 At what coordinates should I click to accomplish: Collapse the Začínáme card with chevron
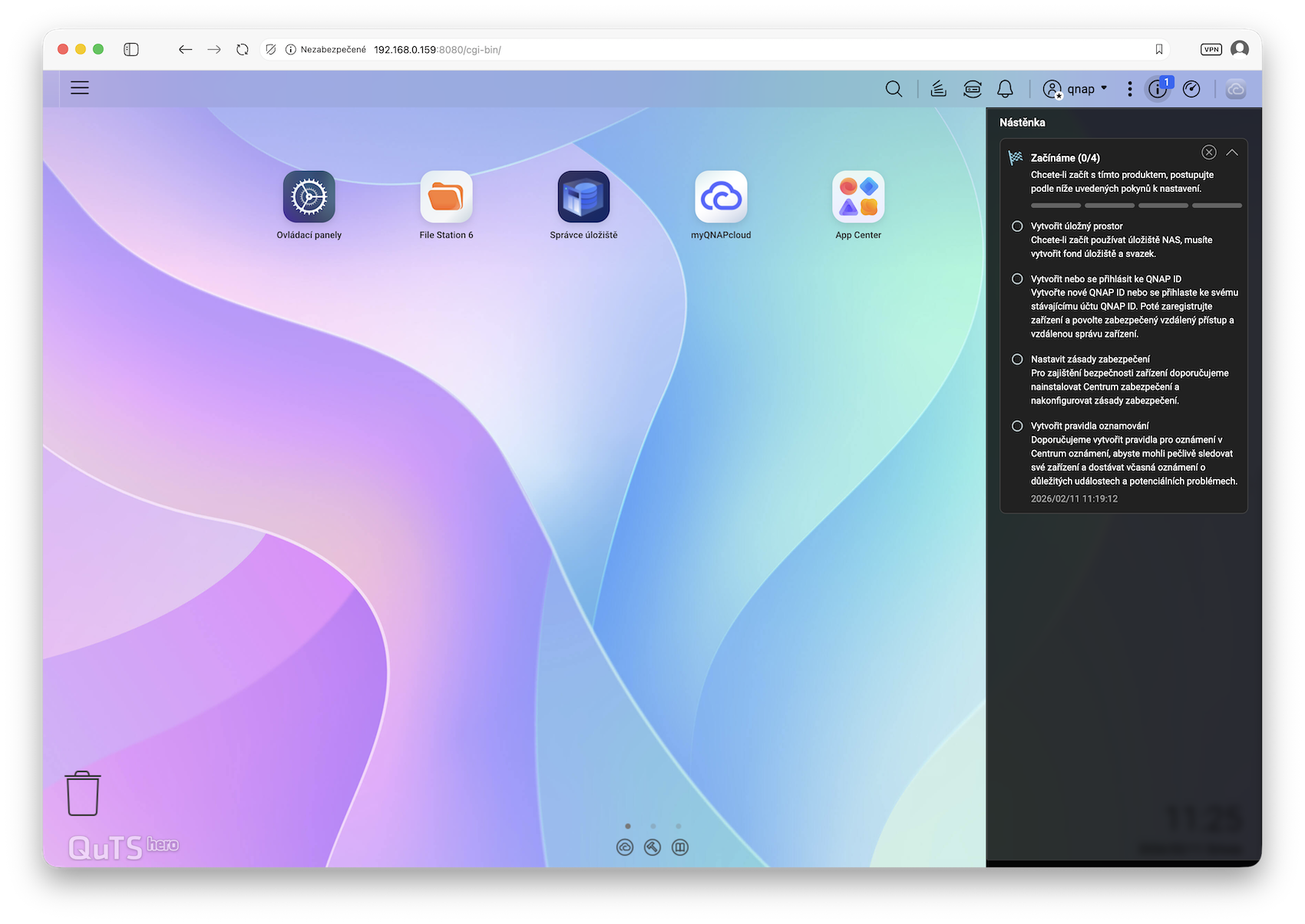pyautogui.click(x=1232, y=153)
